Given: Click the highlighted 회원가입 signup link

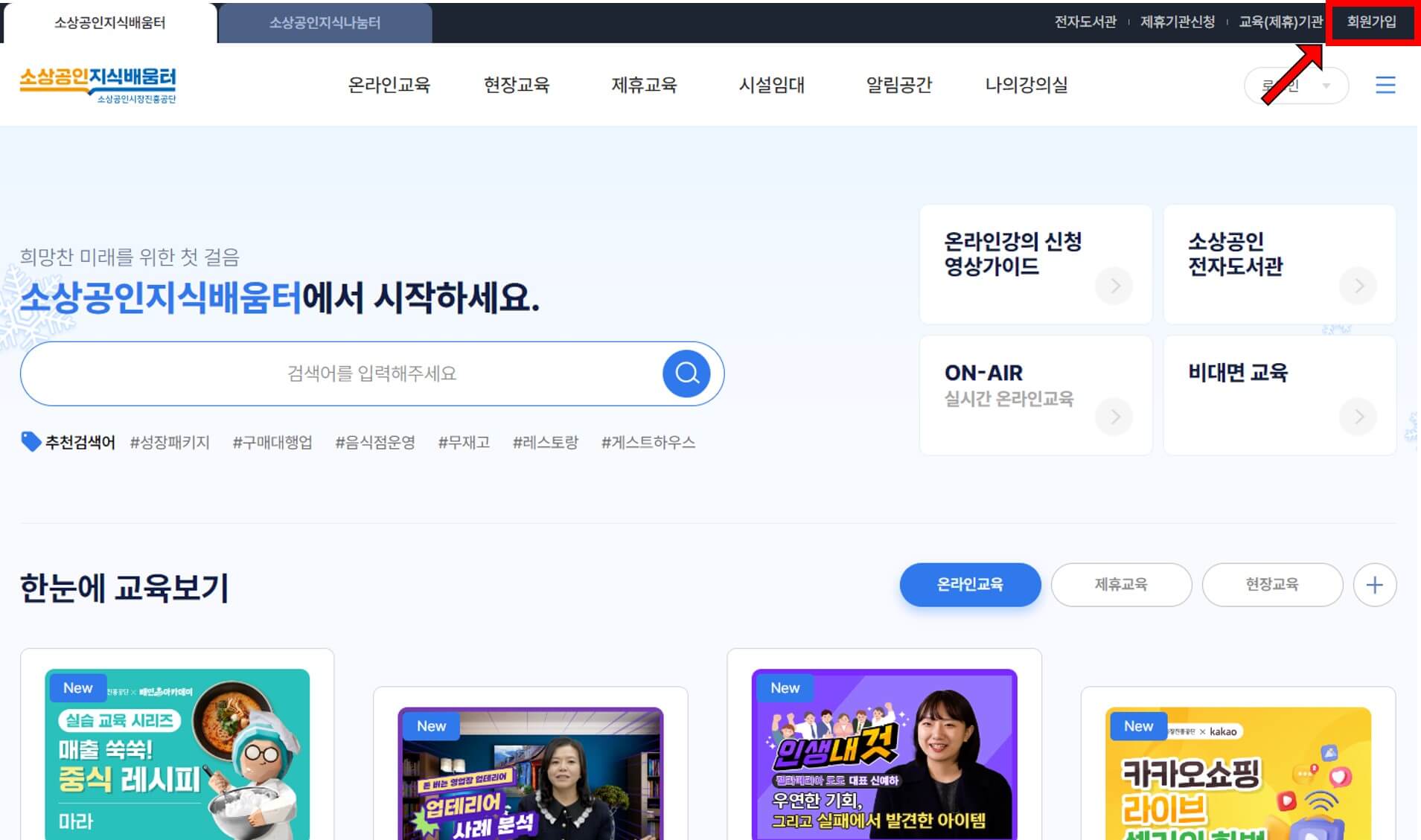Looking at the screenshot, I should (1372, 22).
